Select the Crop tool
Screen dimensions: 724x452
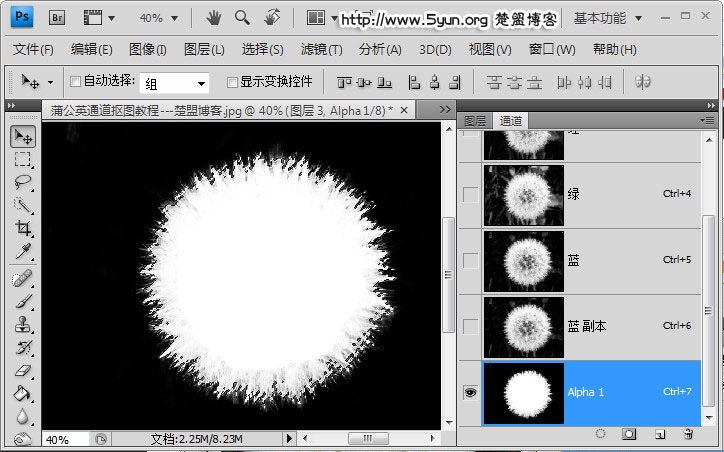click(x=23, y=228)
